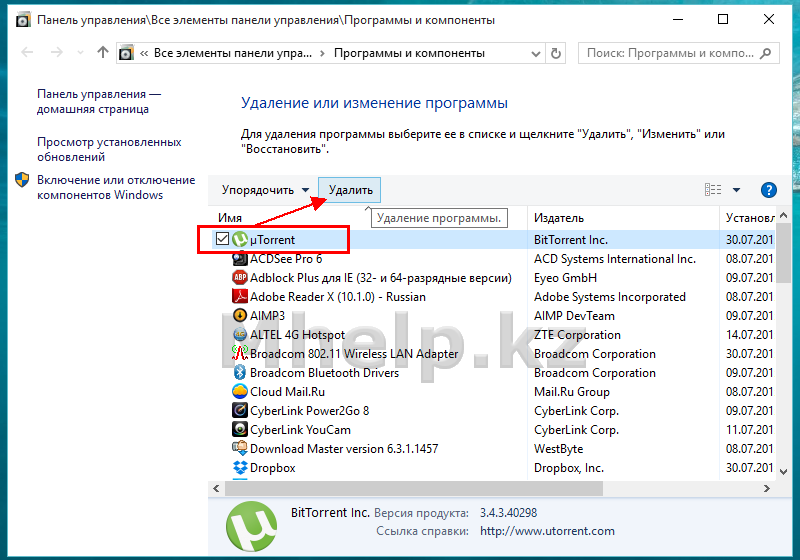Image resolution: width=800 pixels, height=560 pixels.
Task: Click the µTorrent icon in program list
Action: (x=240, y=240)
